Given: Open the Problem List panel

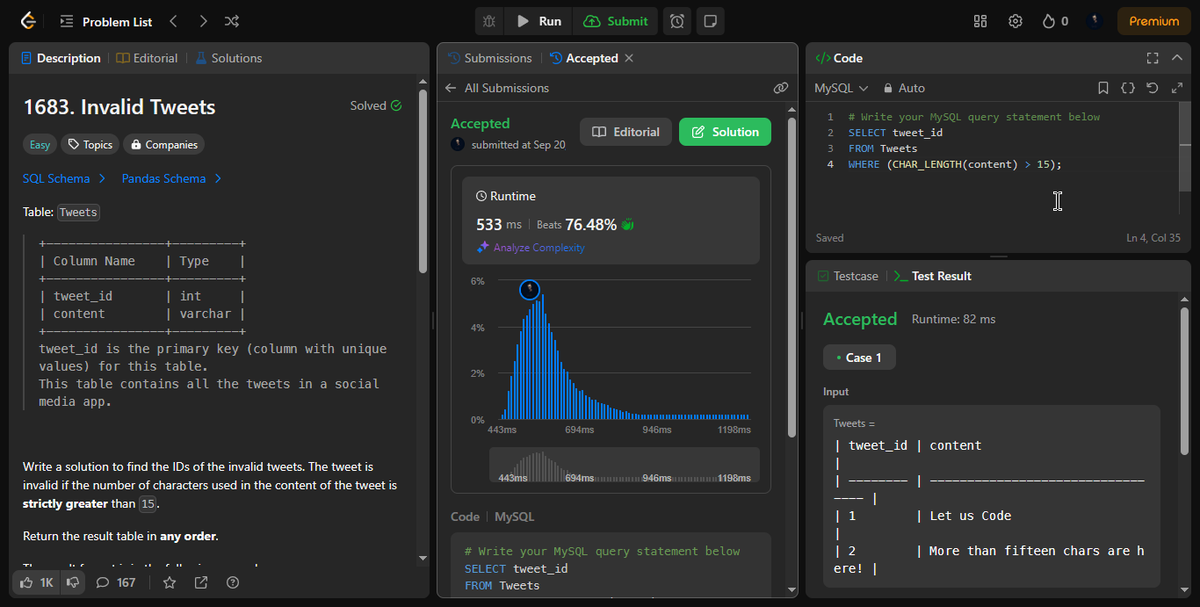Looking at the screenshot, I should (x=106, y=21).
